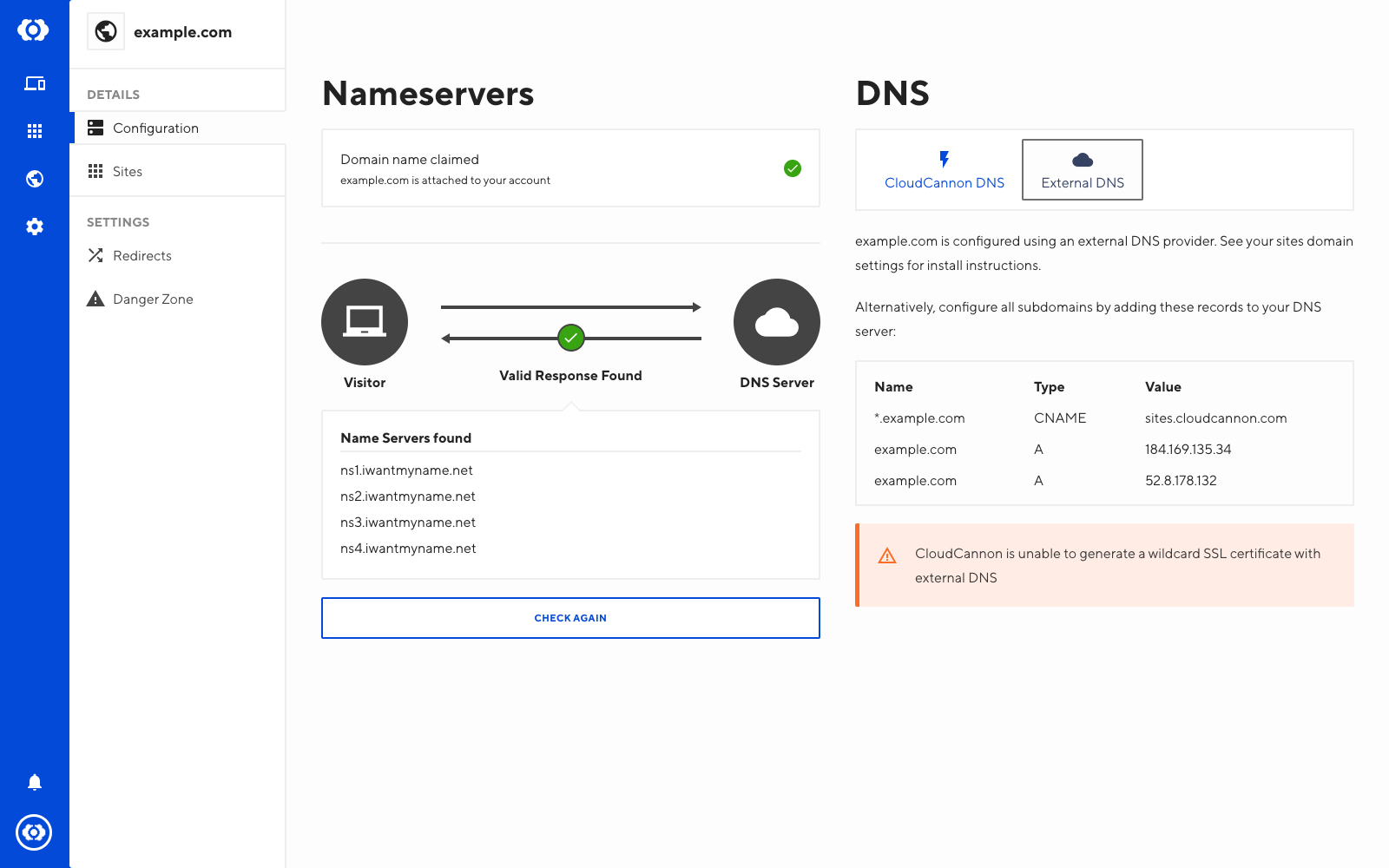Click the *.example.com record name
Screen dimensions: 1389x868
[x=919, y=418]
